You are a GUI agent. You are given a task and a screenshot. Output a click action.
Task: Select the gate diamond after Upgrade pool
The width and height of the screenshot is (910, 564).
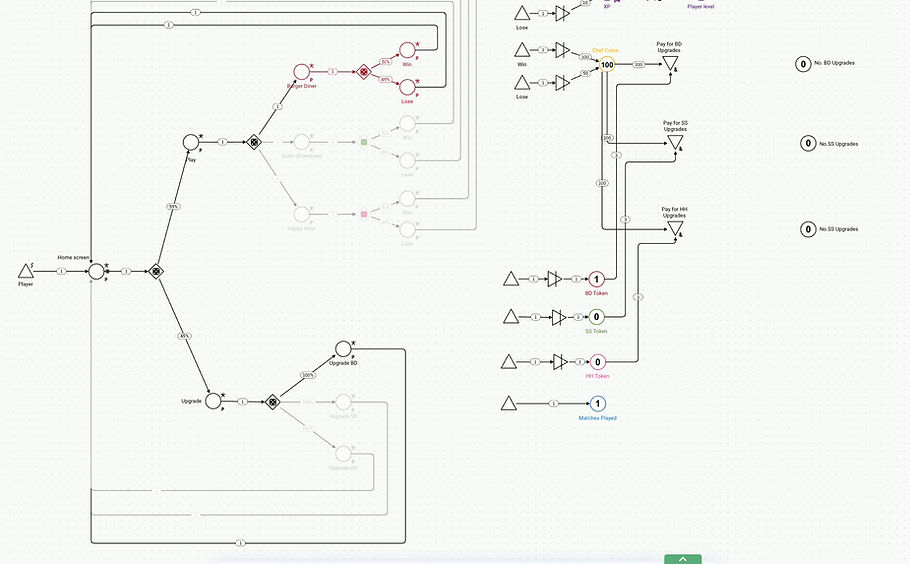pos(273,402)
